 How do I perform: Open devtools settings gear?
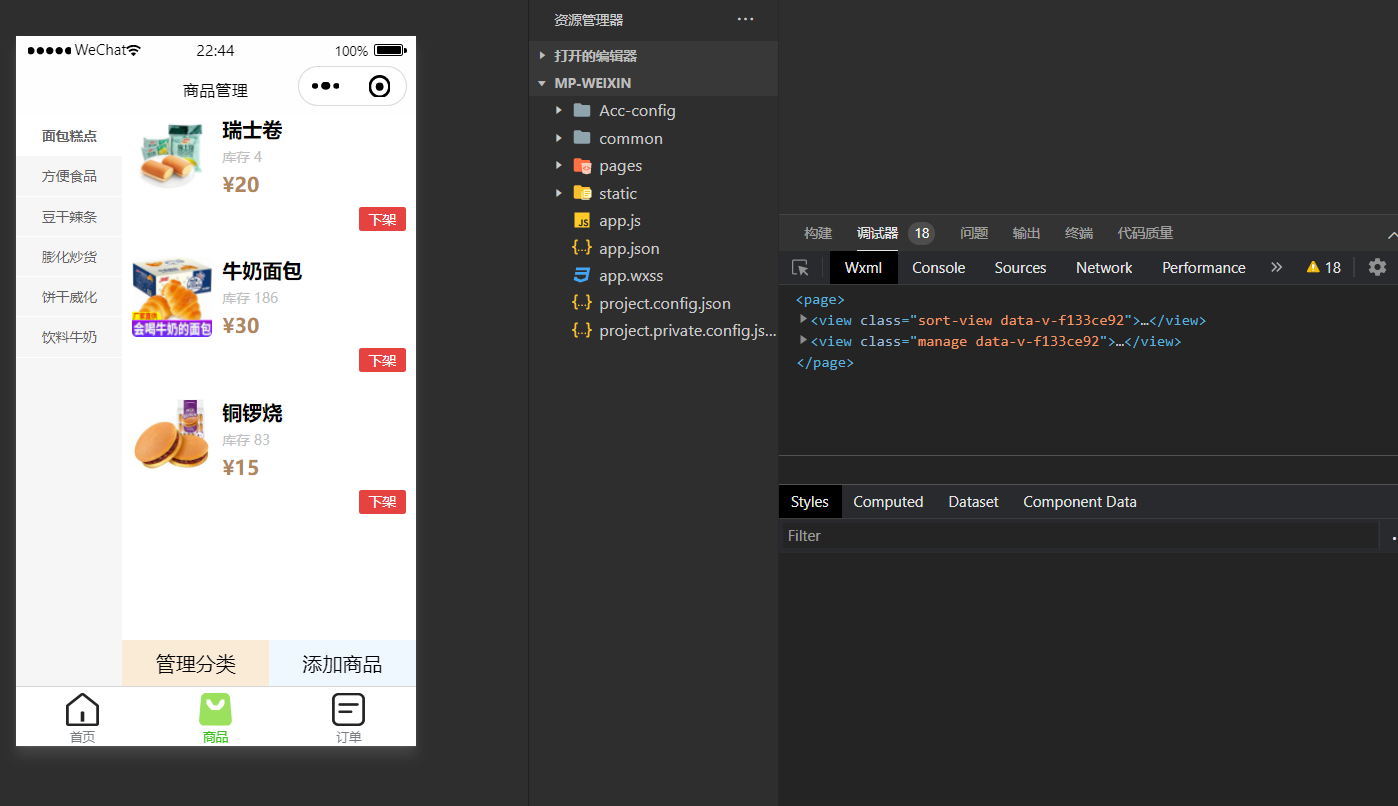[x=1377, y=267]
